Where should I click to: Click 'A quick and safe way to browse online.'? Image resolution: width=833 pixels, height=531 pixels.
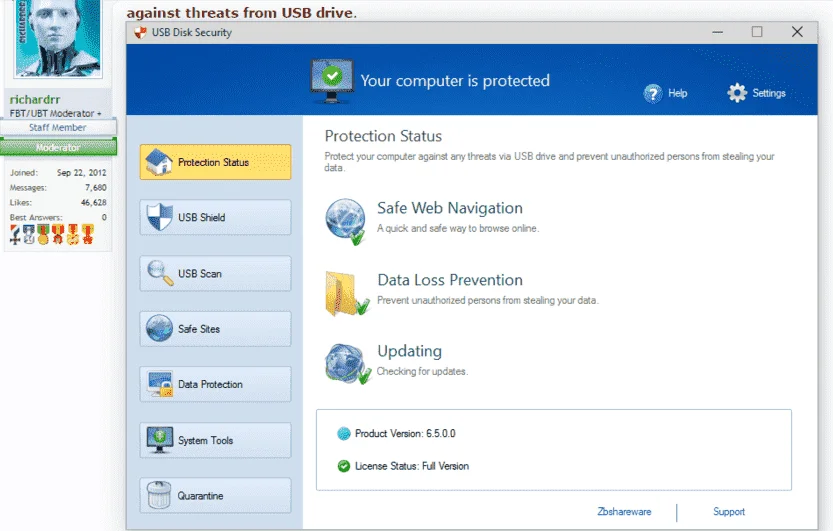(458, 228)
